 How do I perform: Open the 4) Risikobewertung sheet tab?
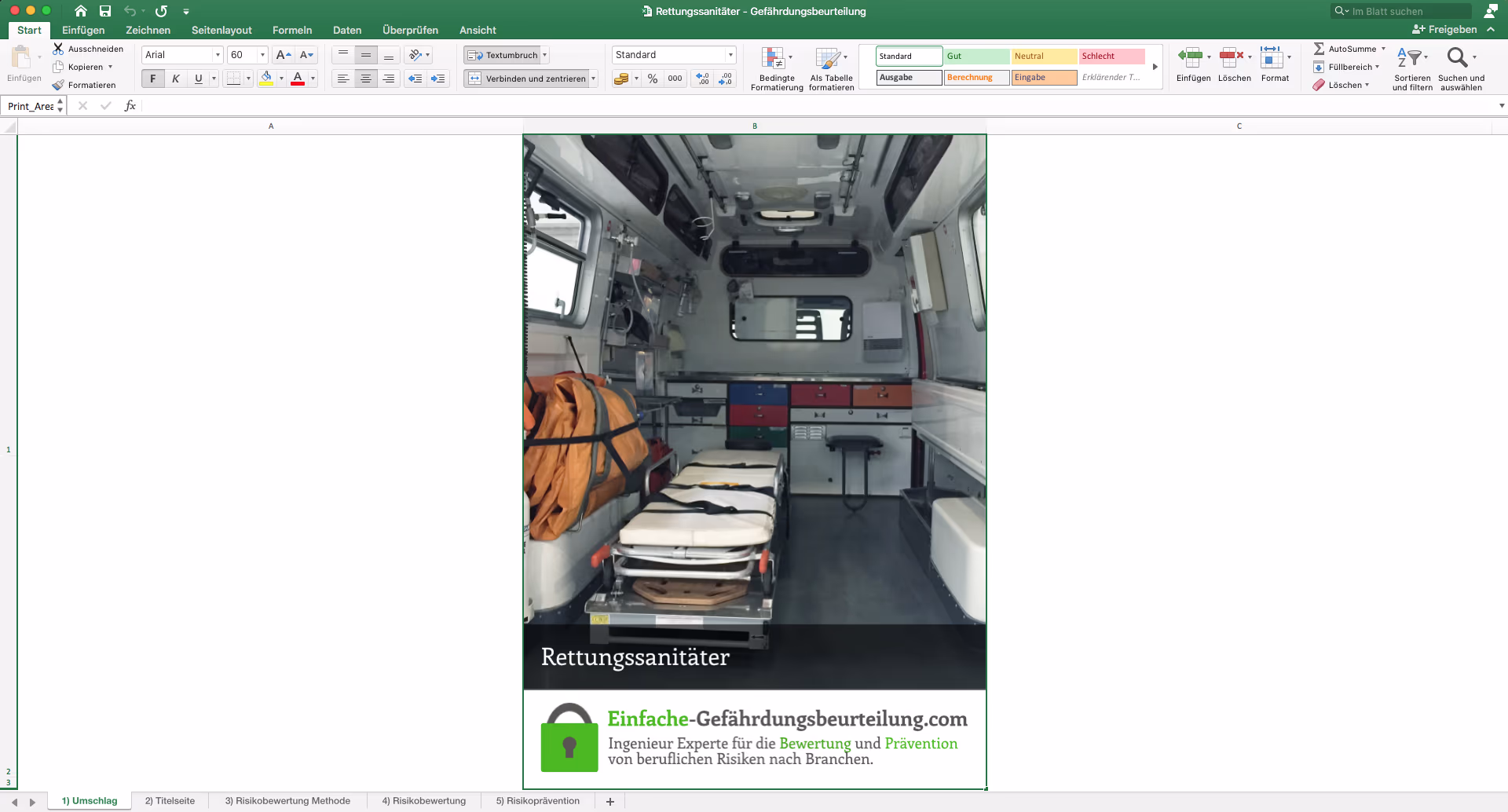tap(424, 801)
